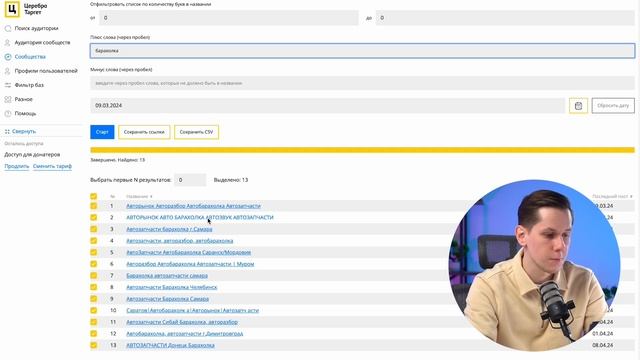Open АвтоЗапчасти Автобарахолка Саранск/Мордовия link

(x=189, y=252)
